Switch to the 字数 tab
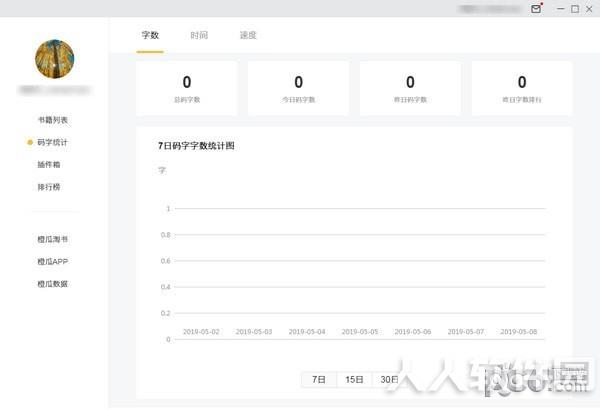This screenshot has width=600, height=409. coord(150,35)
